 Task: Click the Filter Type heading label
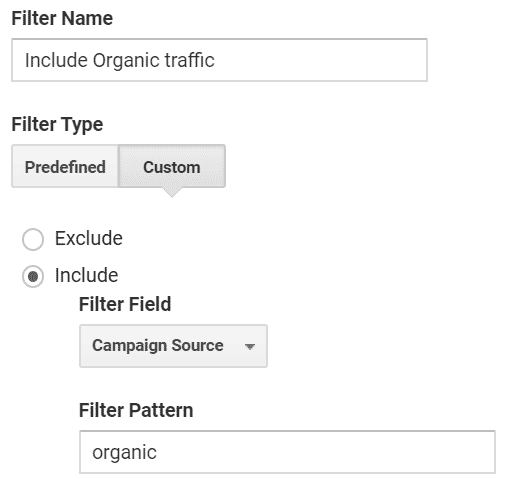(x=57, y=125)
